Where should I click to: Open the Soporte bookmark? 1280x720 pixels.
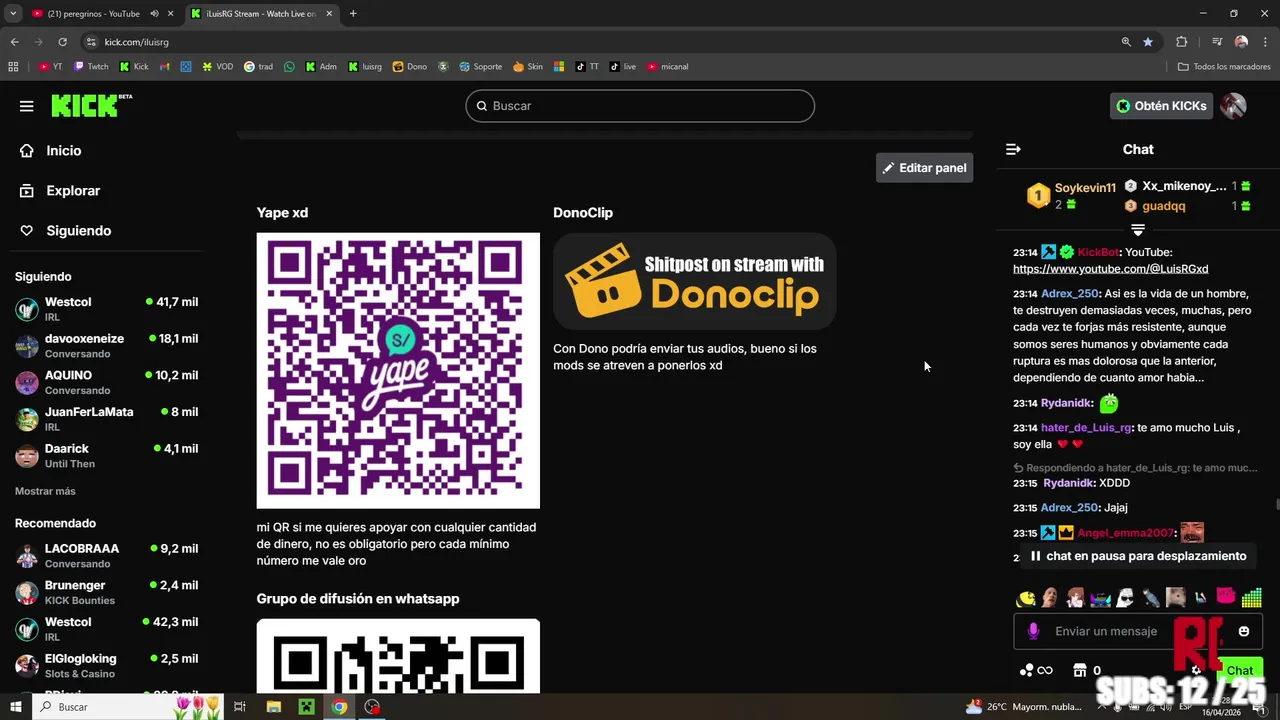[x=481, y=67]
